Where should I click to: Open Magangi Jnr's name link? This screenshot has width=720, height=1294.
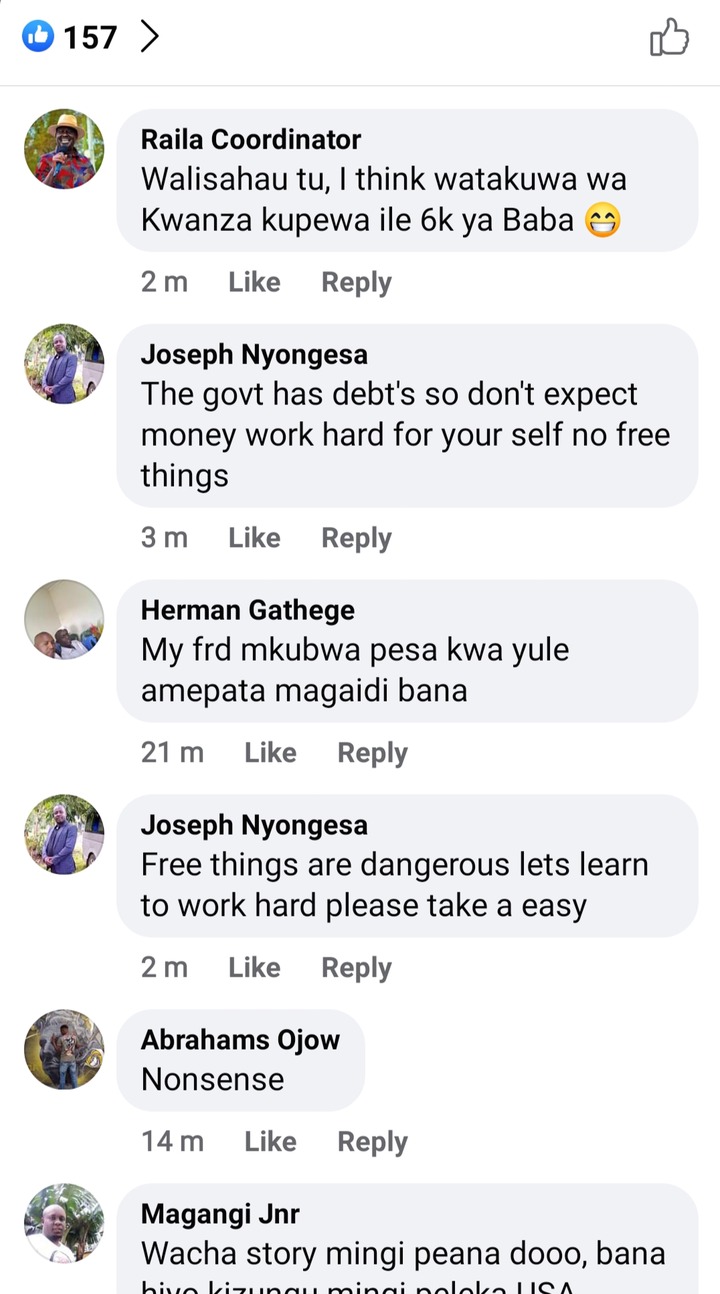(220, 1214)
